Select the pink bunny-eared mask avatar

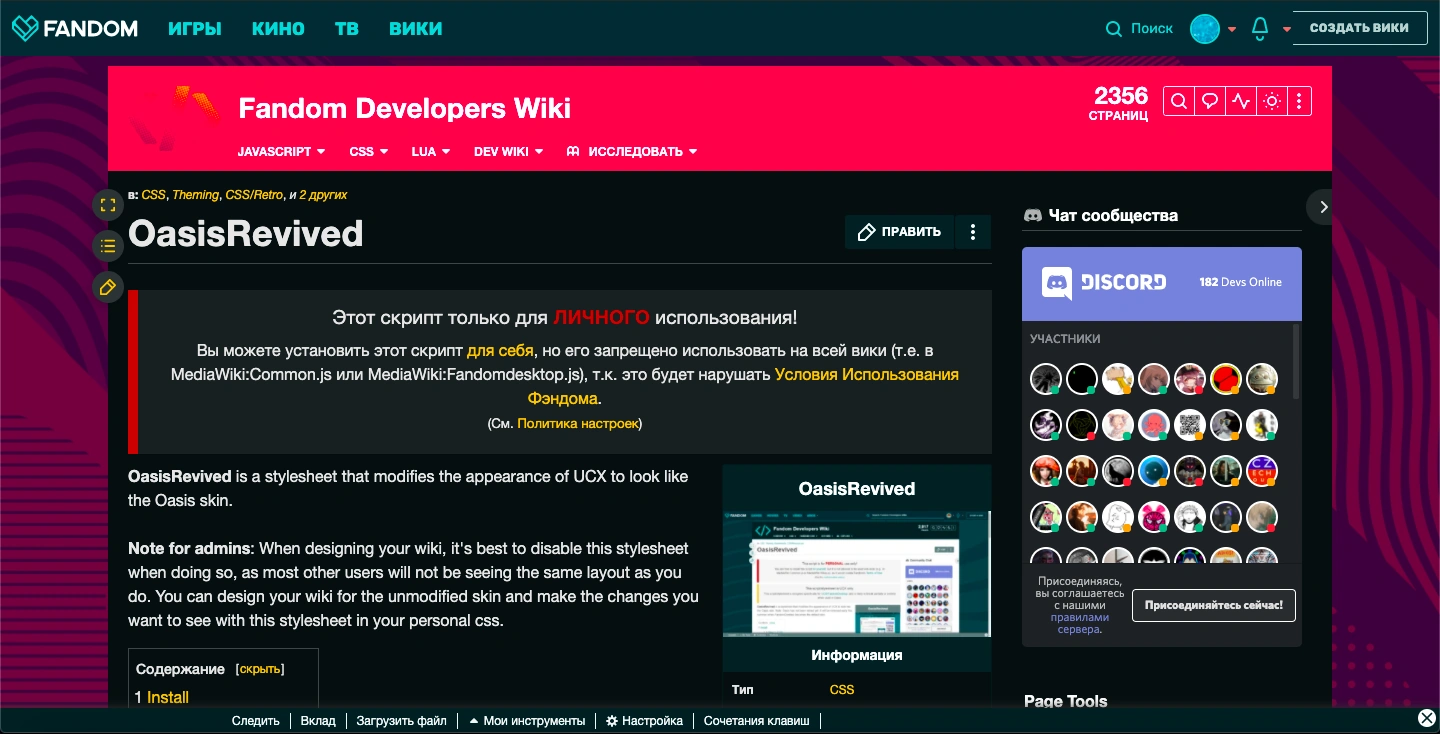[1154, 517]
